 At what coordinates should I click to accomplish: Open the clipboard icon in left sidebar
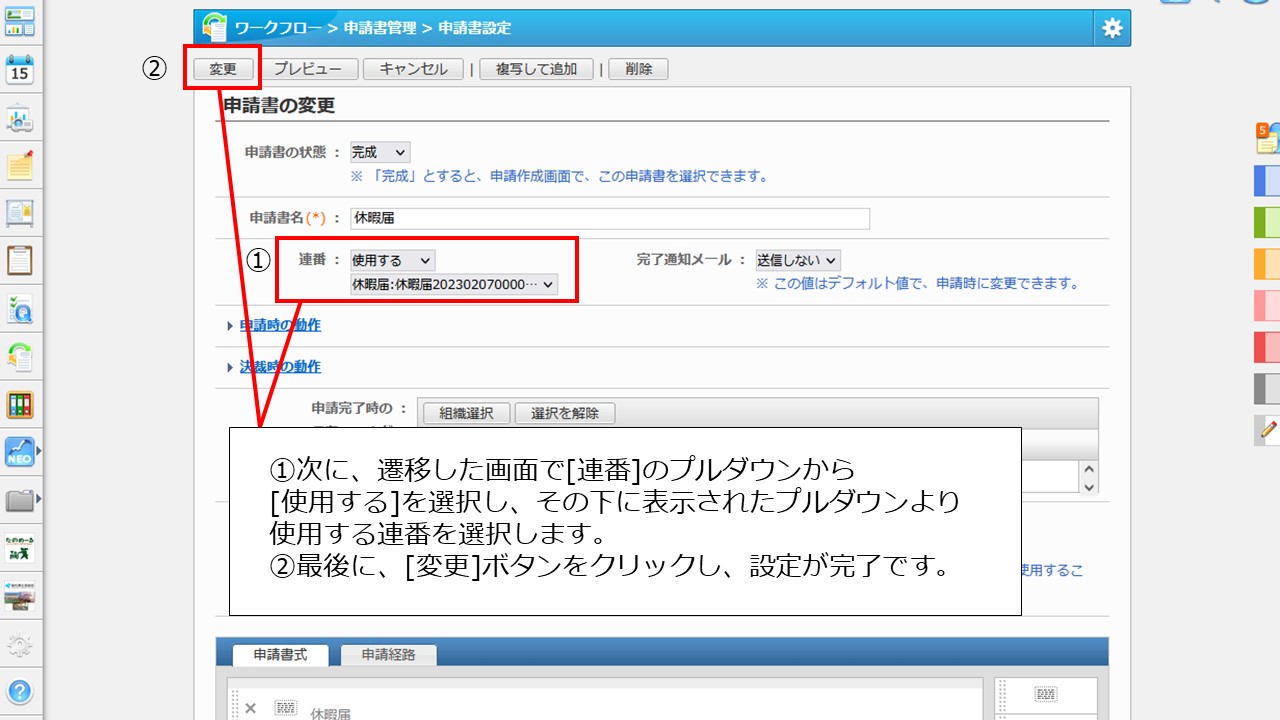tap(20, 260)
